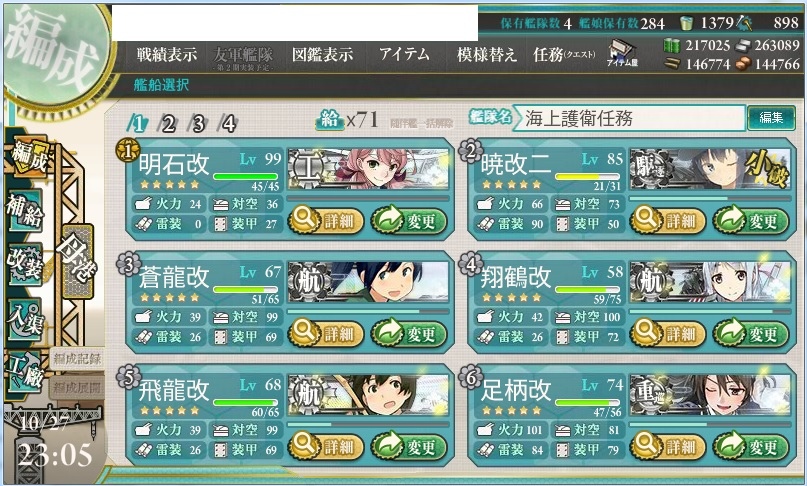Switch to fleet tab 4

(x=227, y=124)
